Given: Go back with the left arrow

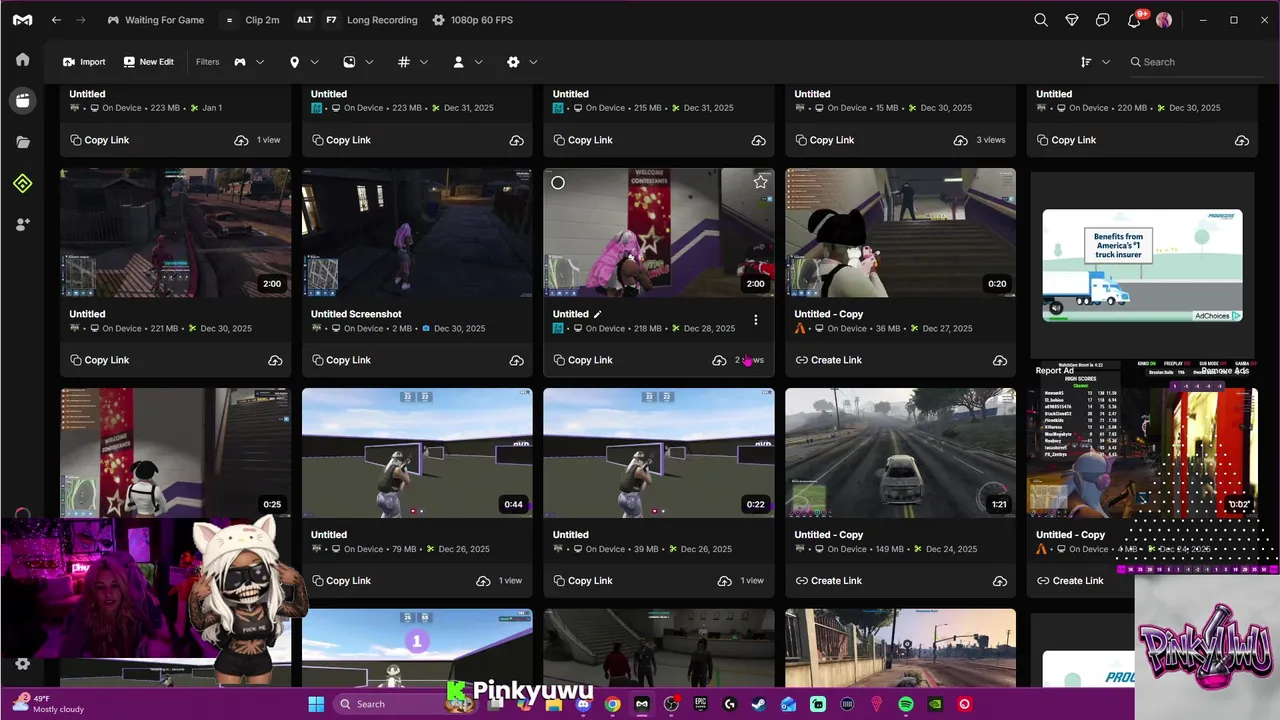Looking at the screenshot, I should 56,20.
